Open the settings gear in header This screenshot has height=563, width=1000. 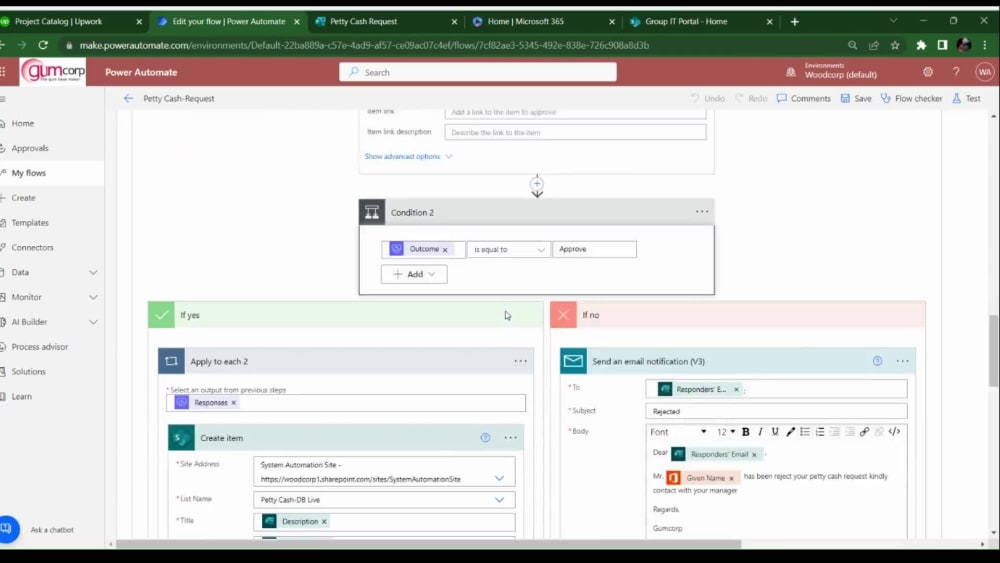[x=928, y=72]
